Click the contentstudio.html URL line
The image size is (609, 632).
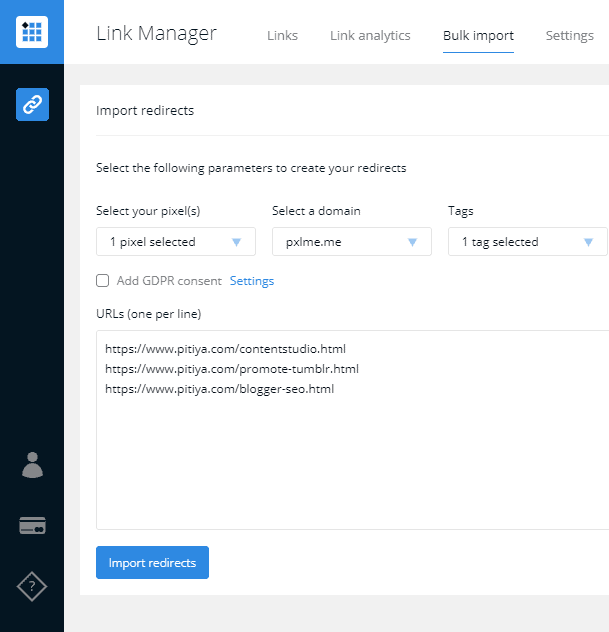coord(225,349)
